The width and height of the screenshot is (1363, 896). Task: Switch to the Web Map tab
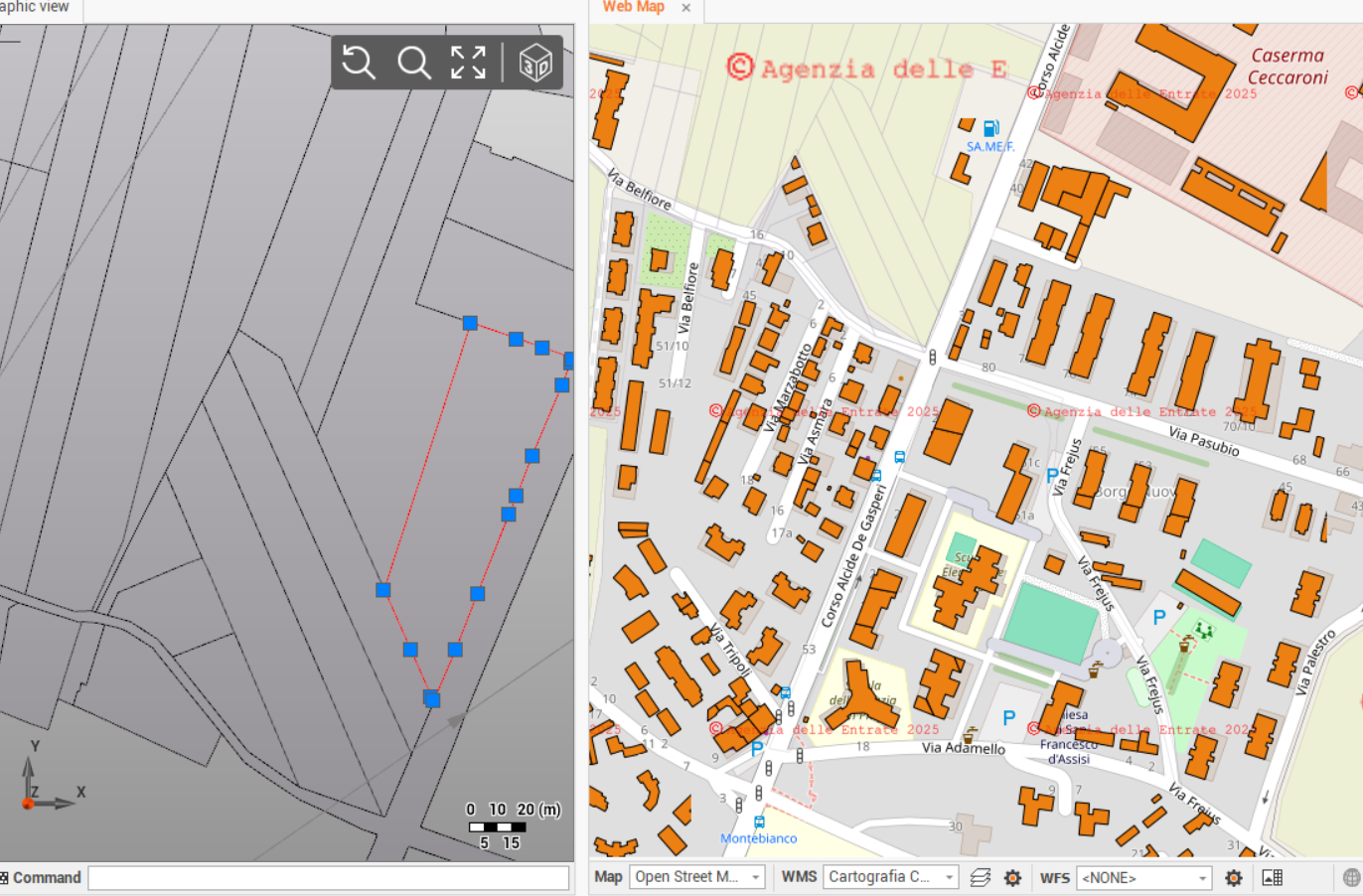point(634,8)
